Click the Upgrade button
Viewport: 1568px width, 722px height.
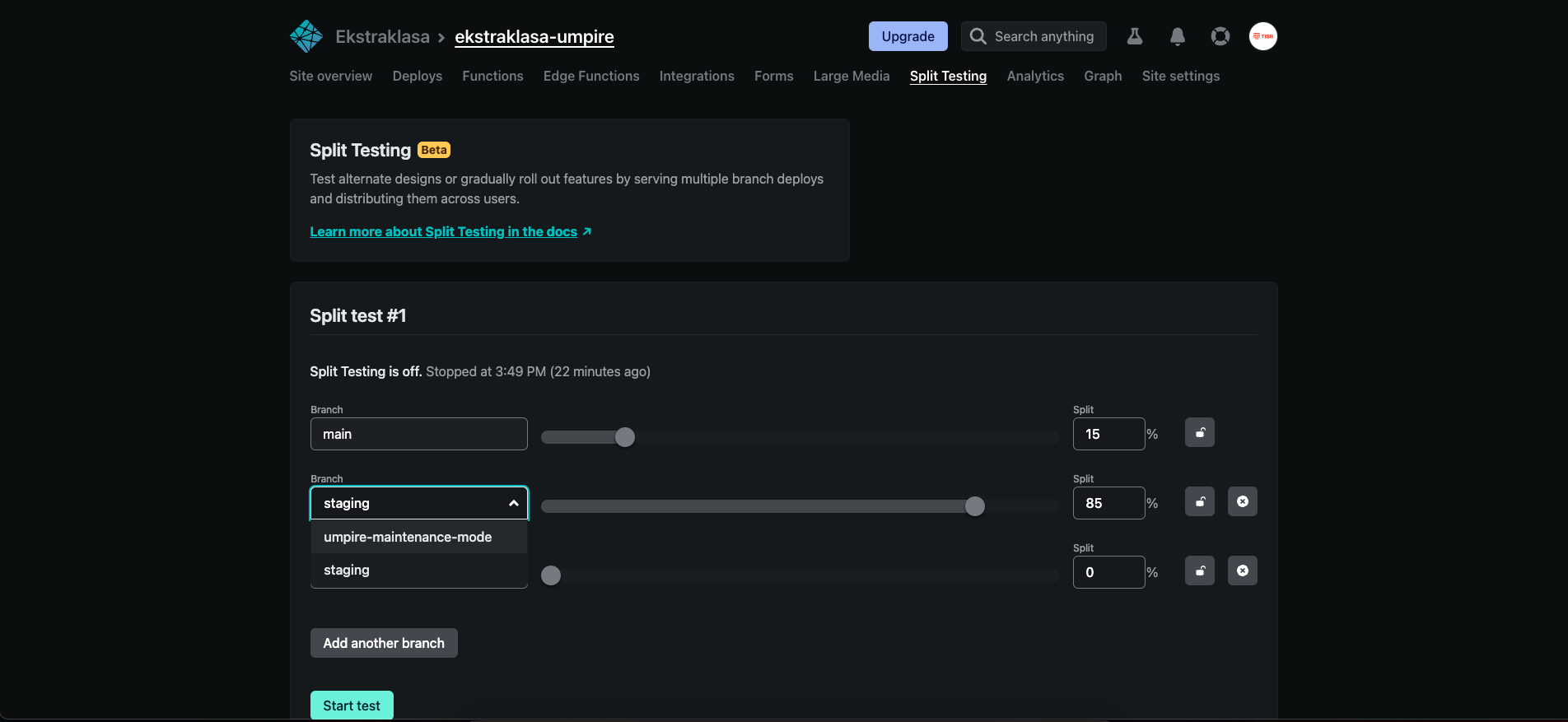[x=908, y=36]
